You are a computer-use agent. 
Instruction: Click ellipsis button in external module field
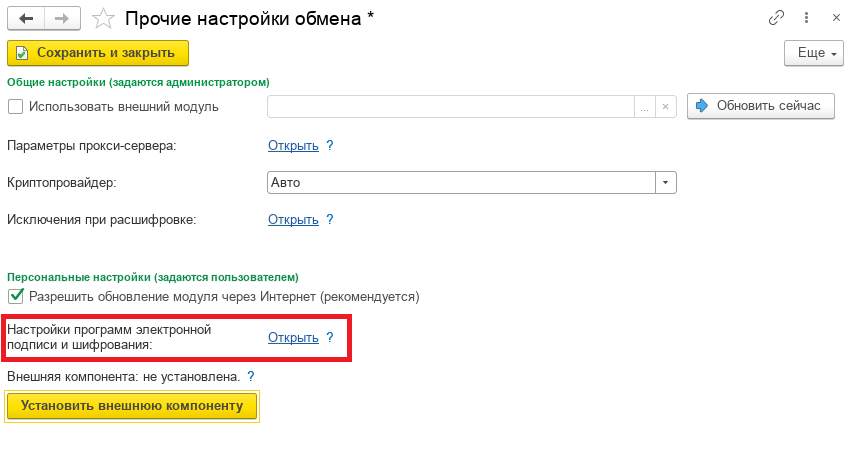(x=645, y=106)
